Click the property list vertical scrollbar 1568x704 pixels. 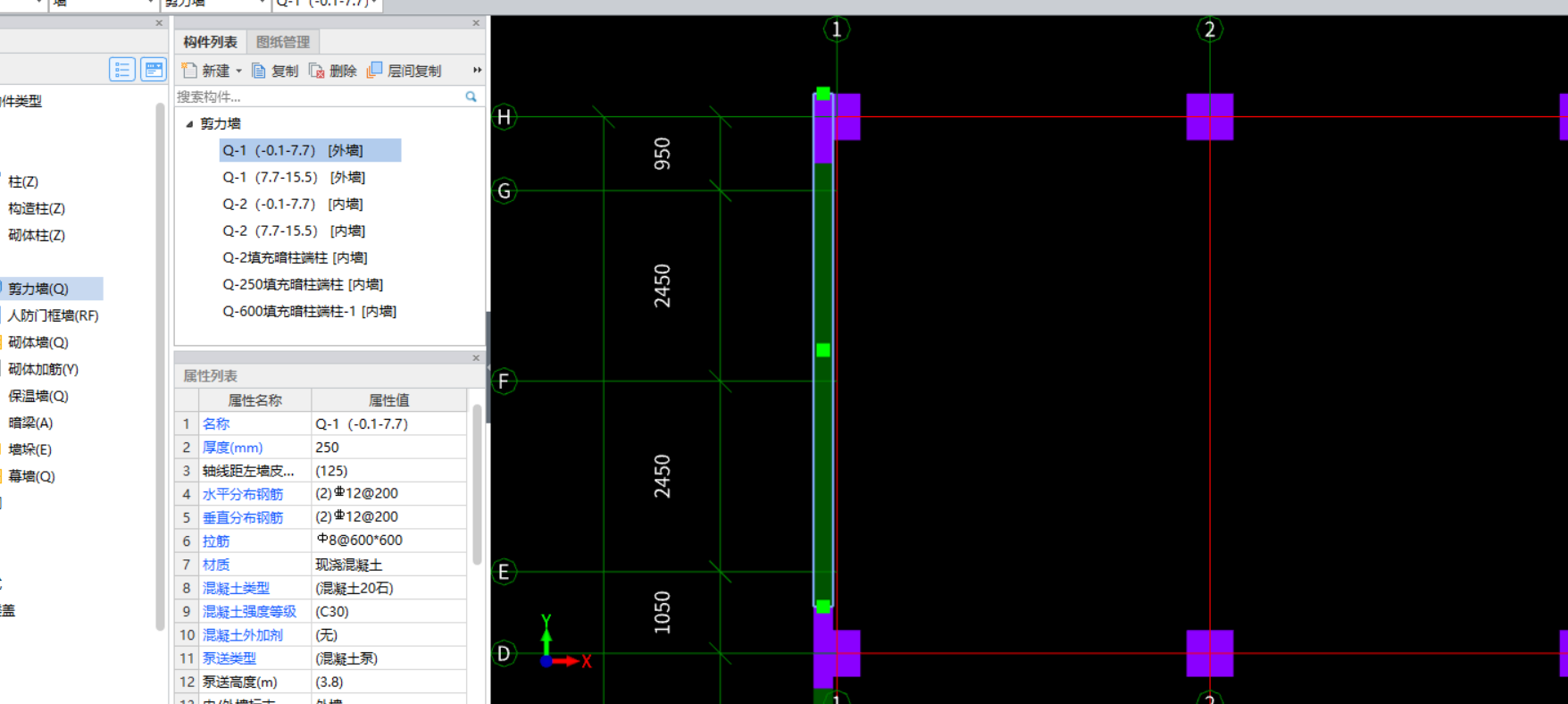point(478,483)
